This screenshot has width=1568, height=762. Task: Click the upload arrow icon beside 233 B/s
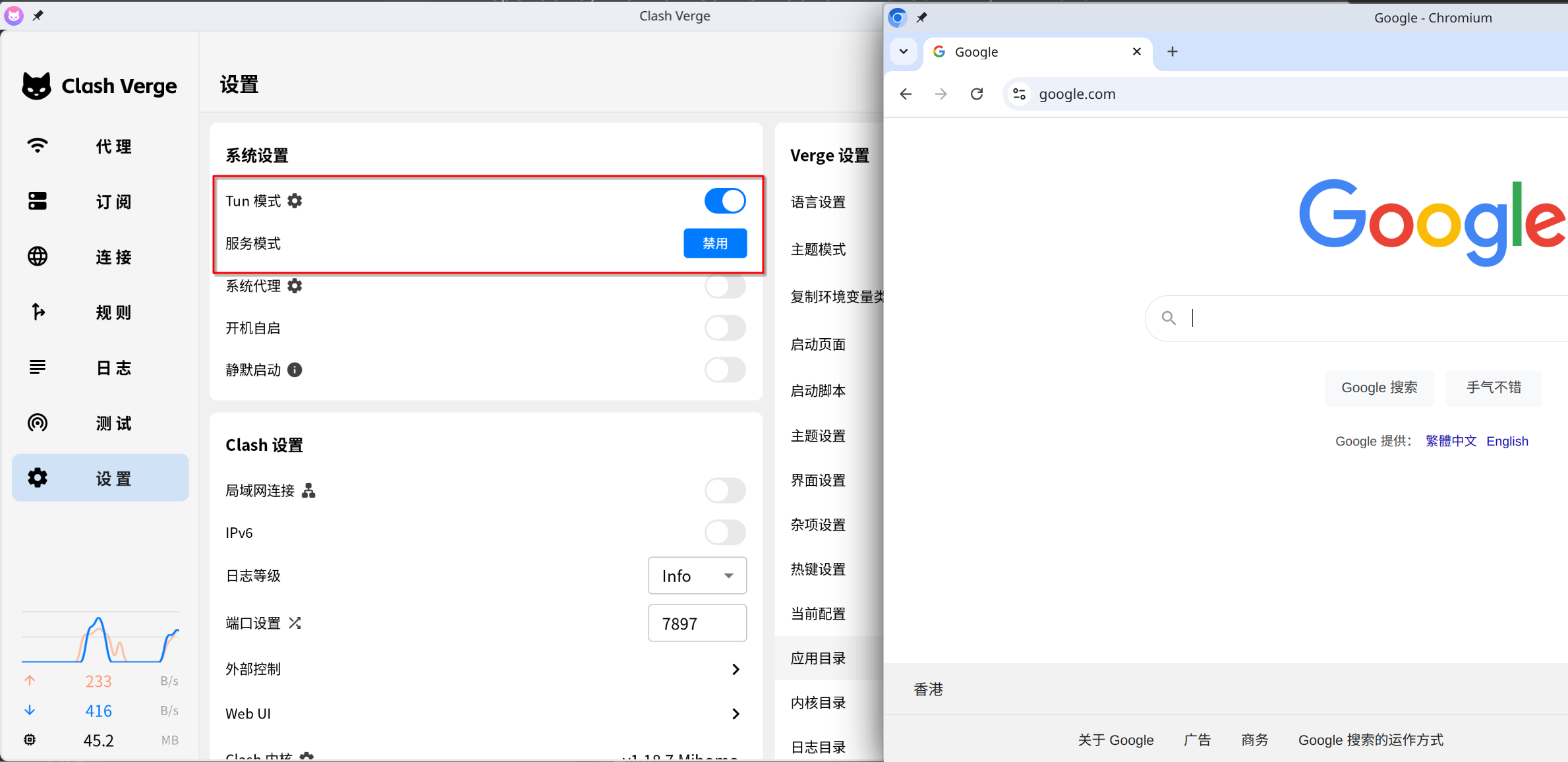[30, 680]
